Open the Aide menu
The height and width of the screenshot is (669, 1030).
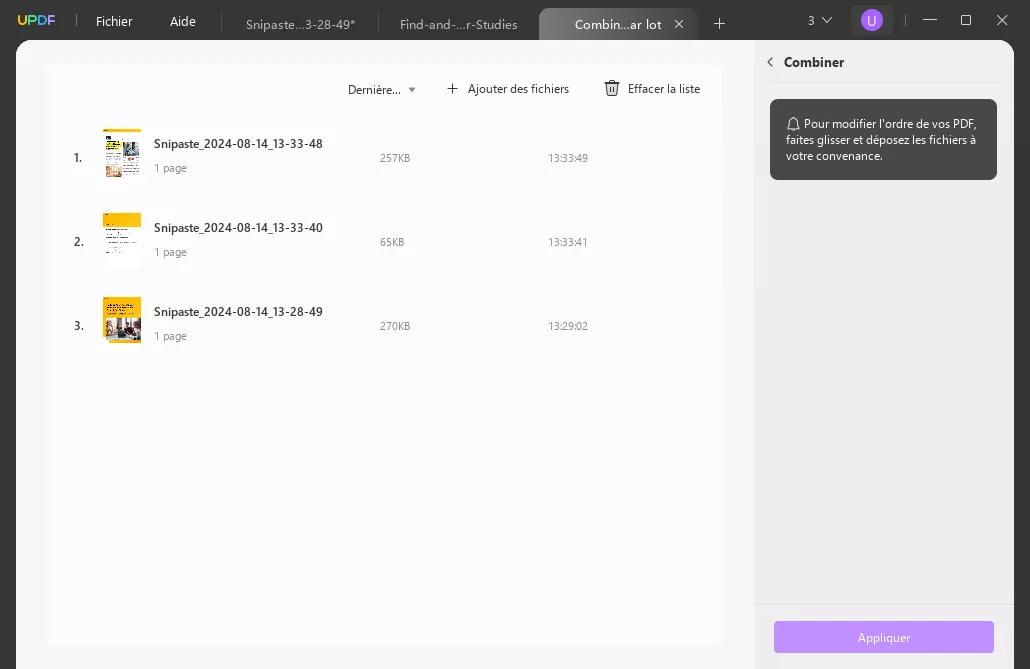(183, 21)
